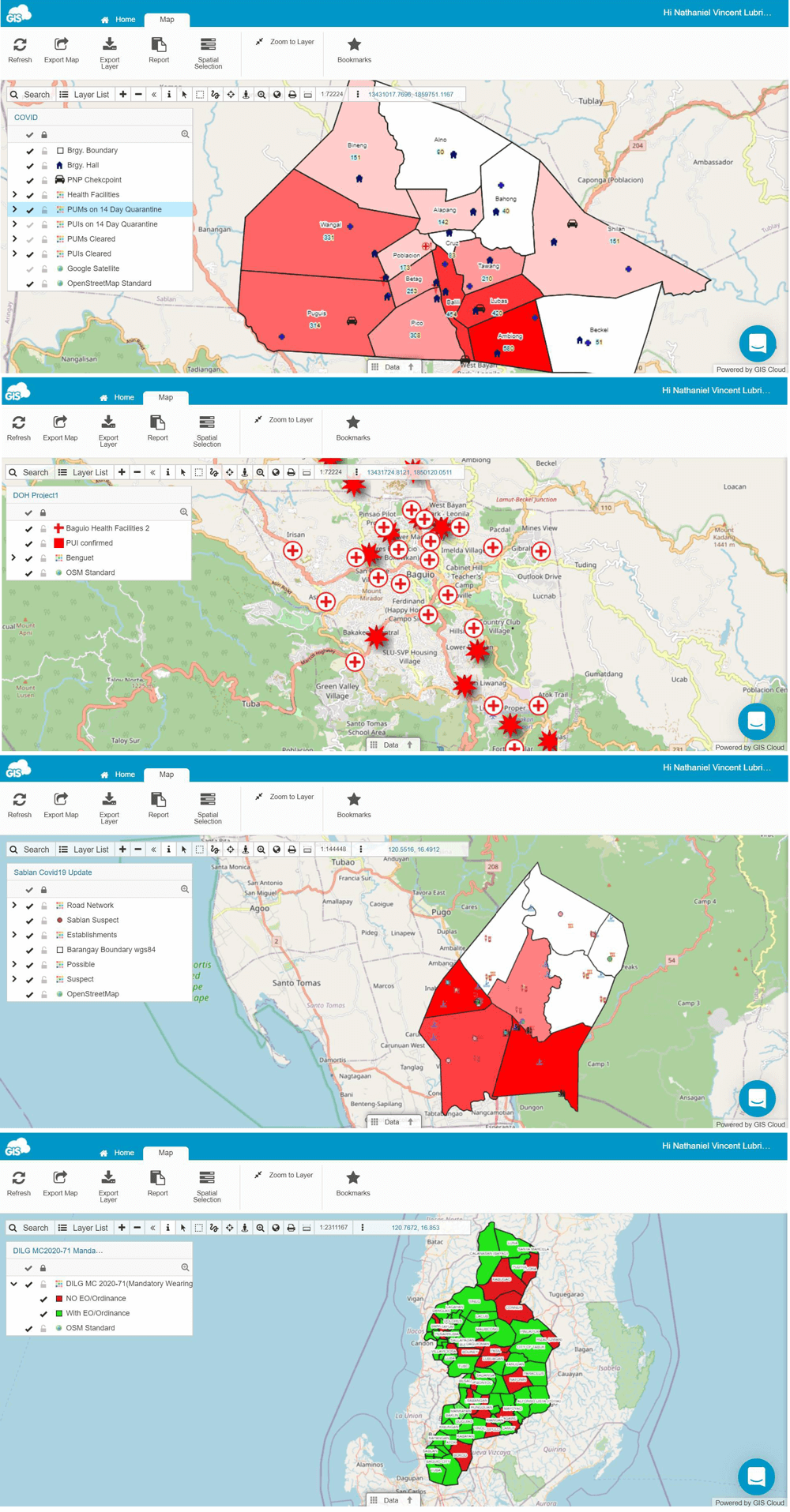This screenshot has width=790, height=1512.
Task: Open the chat bubble on the Sabian Covid19 map
Action: pyautogui.click(x=756, y=1097)
